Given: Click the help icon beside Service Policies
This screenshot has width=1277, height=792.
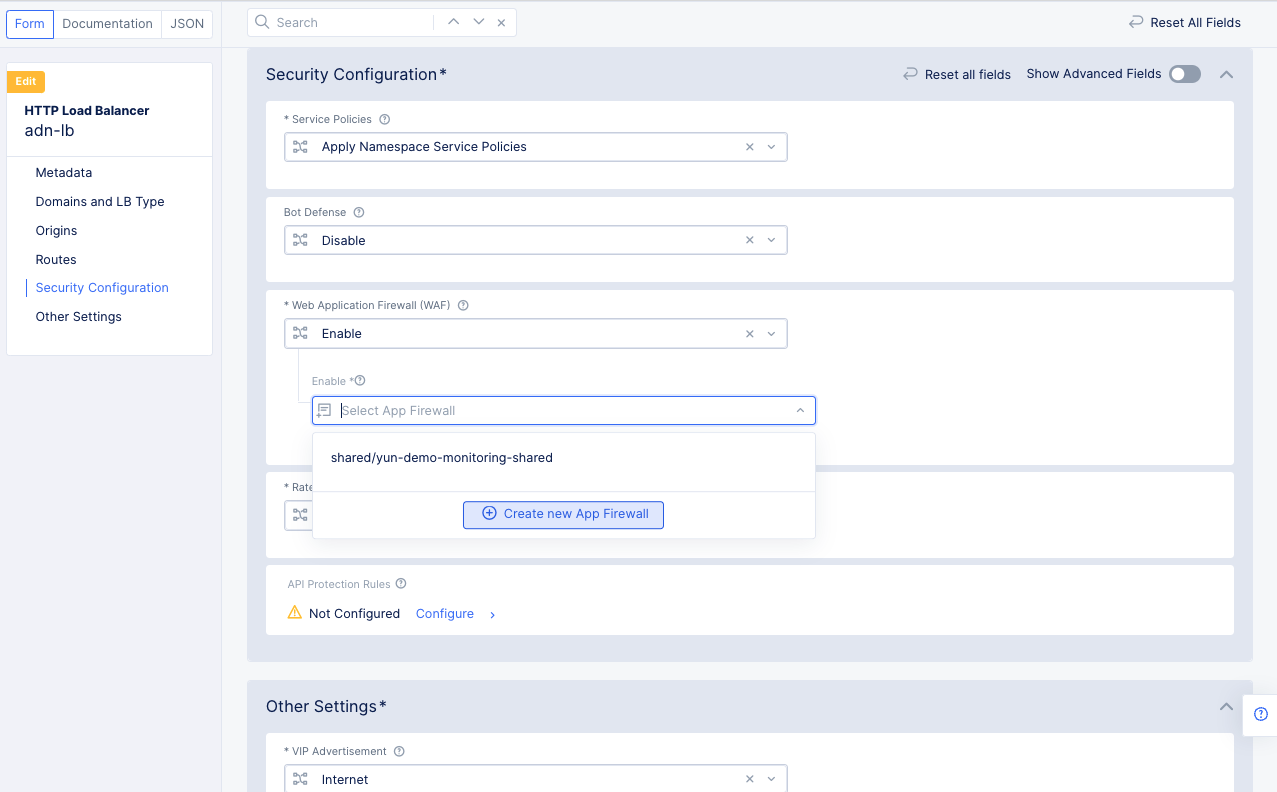Looking at the screenshot, I should 384,118.
